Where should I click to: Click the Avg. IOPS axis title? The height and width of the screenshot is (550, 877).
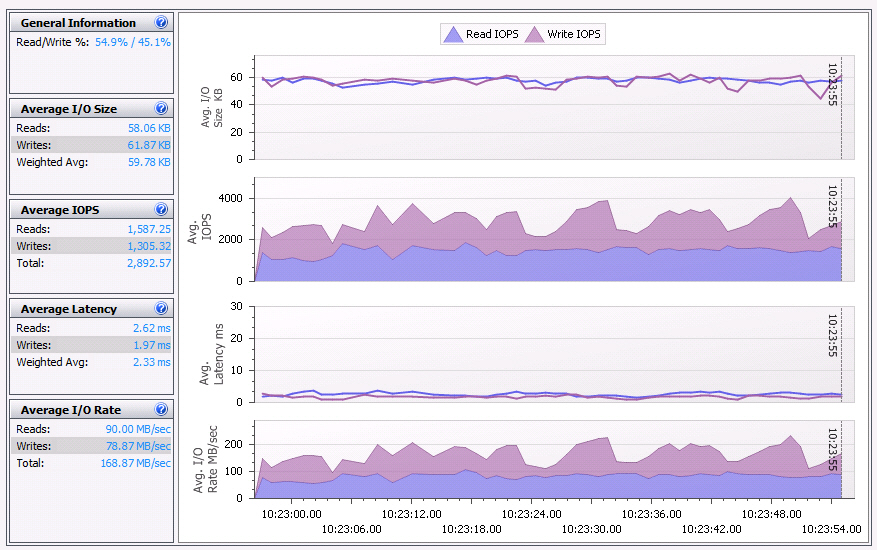point(199,227)
